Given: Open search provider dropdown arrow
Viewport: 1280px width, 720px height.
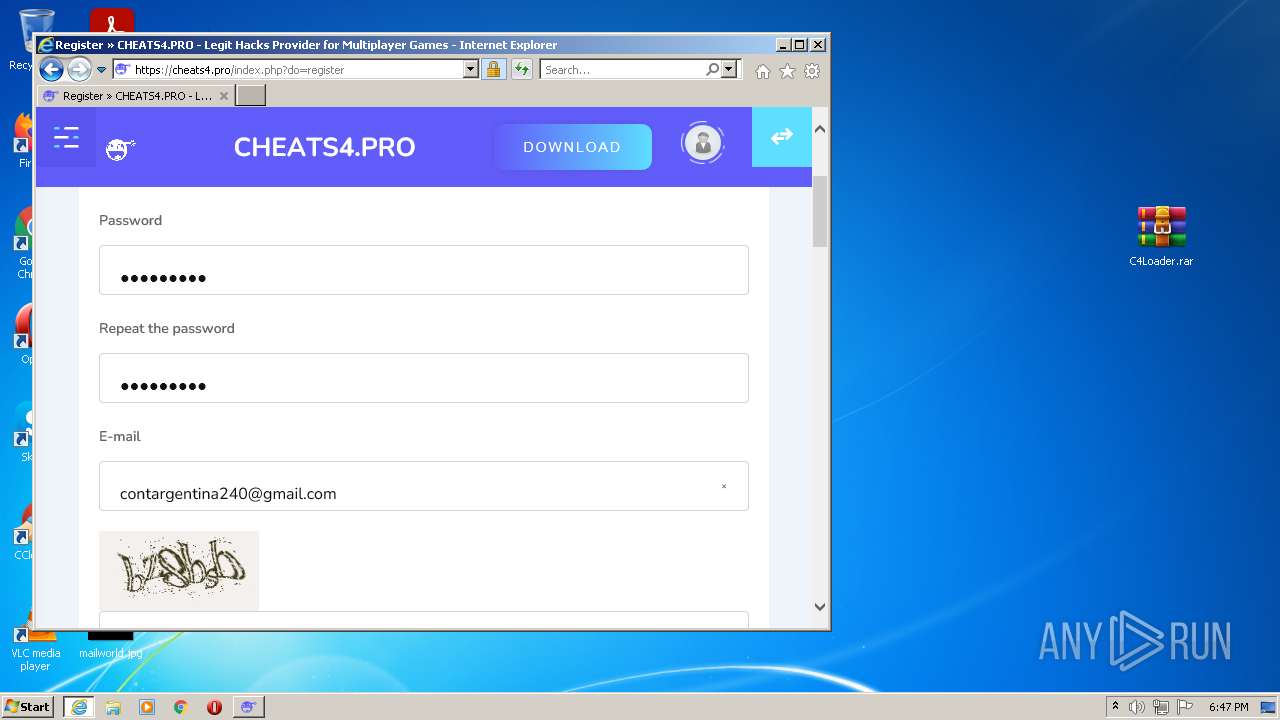Looking at the screenshot, I should 729,69.
